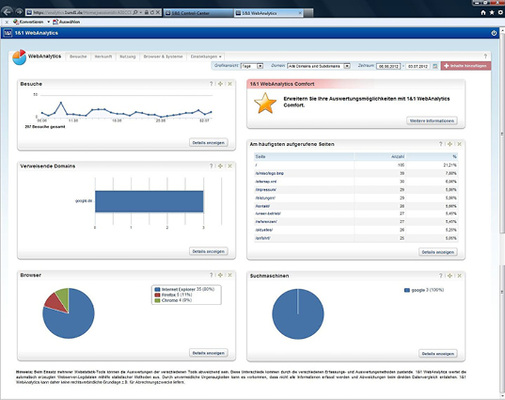This screenshot has width=505, height=400.
Task: Click the gold star Comfort icon
Action: tap(265, 103)
